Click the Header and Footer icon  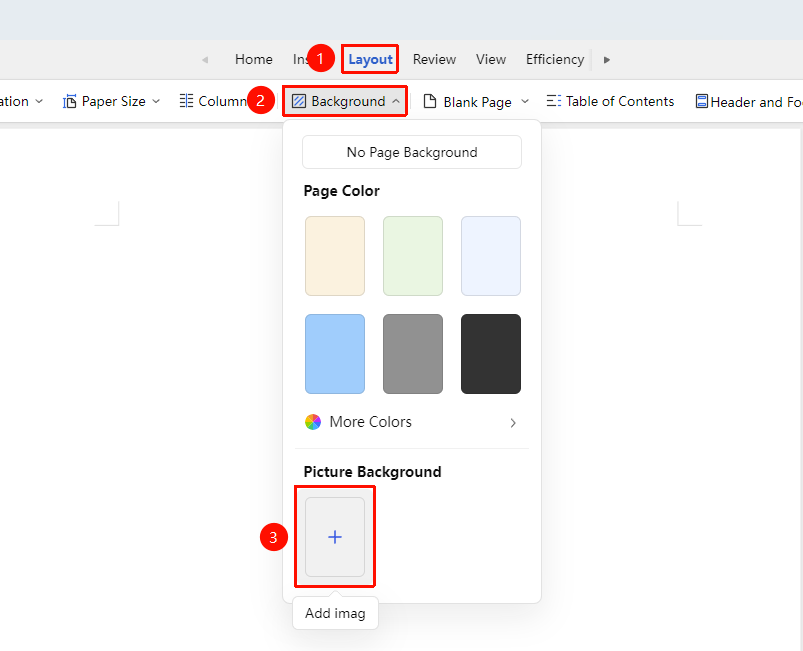pos(702,101)
